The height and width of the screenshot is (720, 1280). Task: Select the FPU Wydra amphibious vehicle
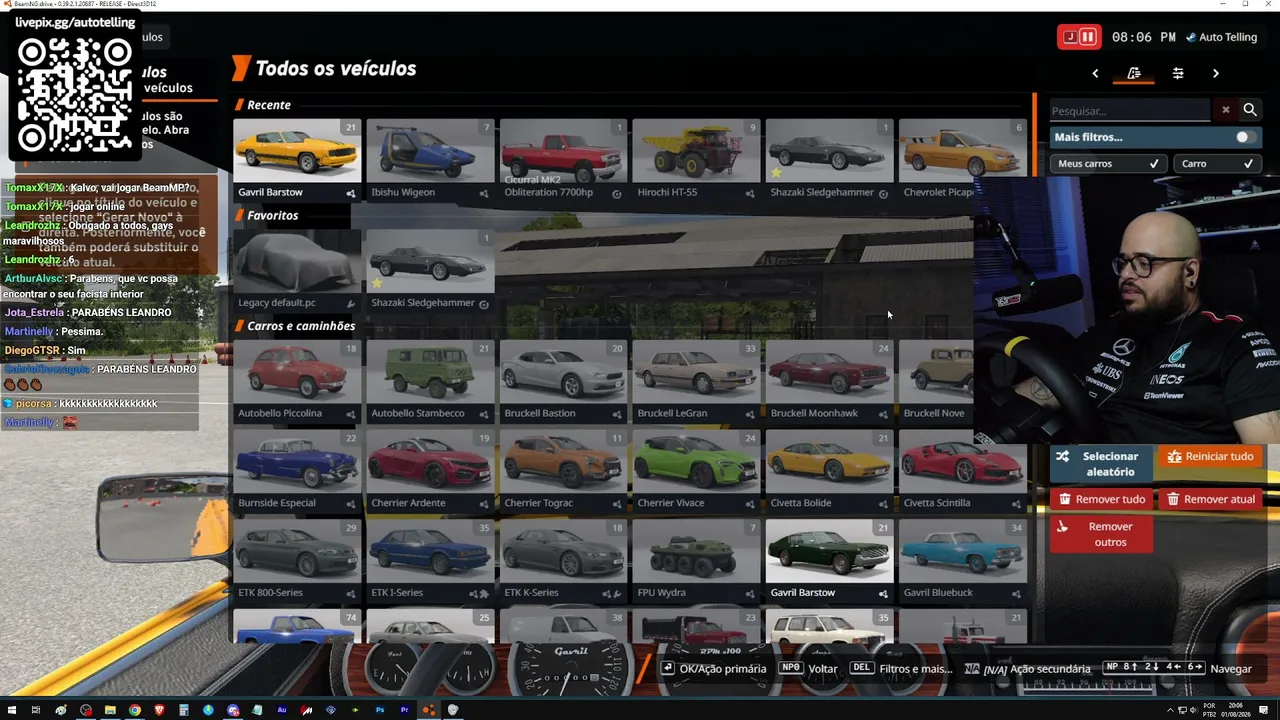point(696,561)
